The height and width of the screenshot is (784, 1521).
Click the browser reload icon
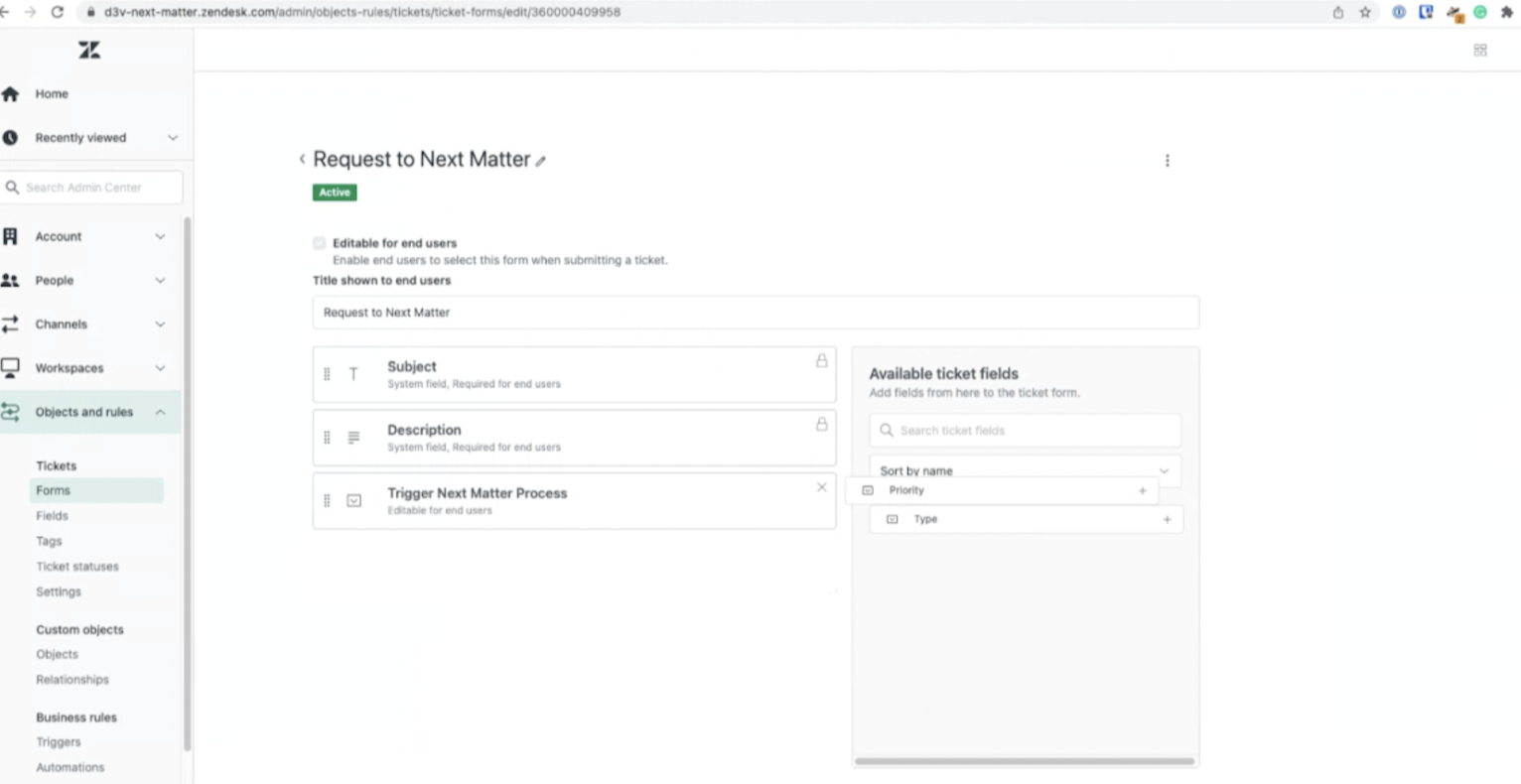[x=58, y=12]
